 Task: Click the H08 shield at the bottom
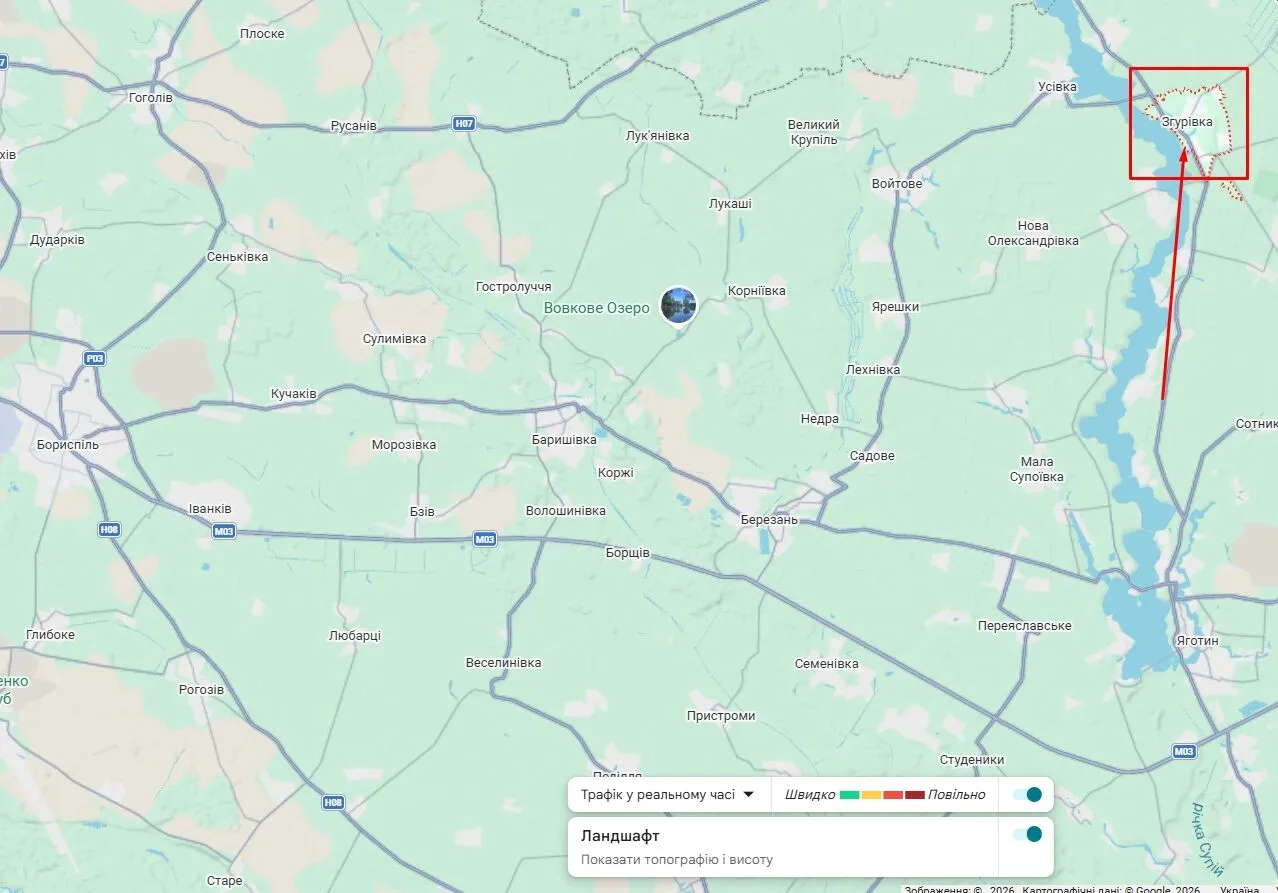click(333, 802)
